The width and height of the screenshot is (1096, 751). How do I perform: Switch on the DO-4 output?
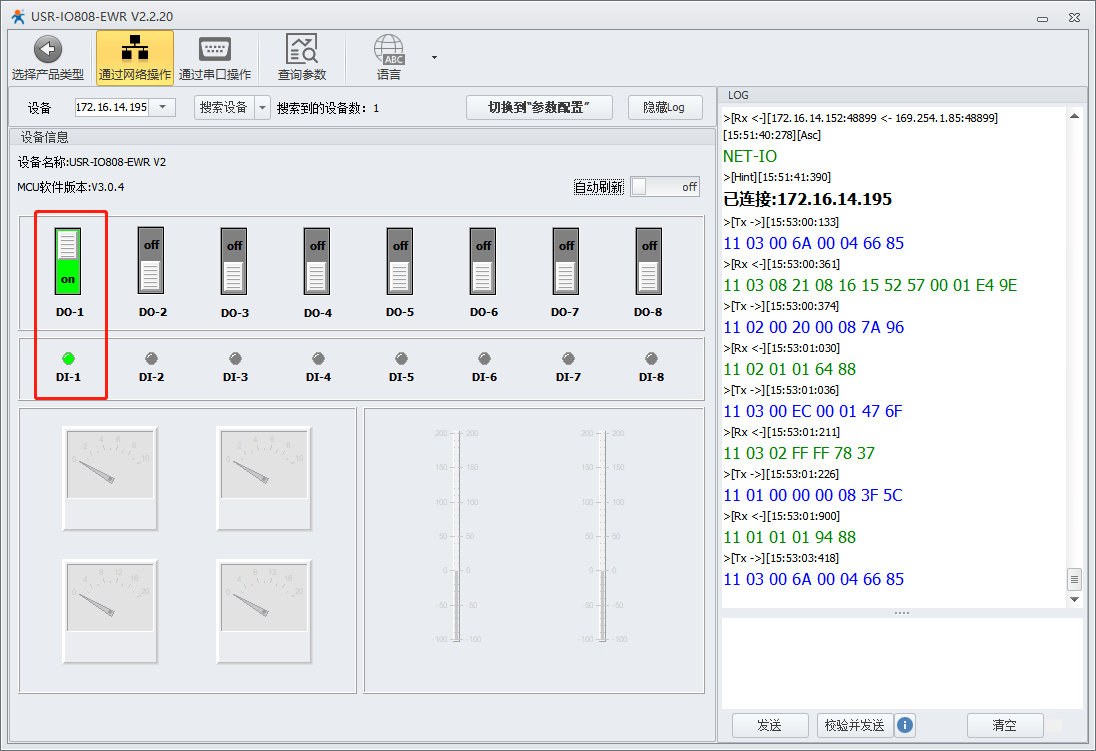tap(317, 261)
